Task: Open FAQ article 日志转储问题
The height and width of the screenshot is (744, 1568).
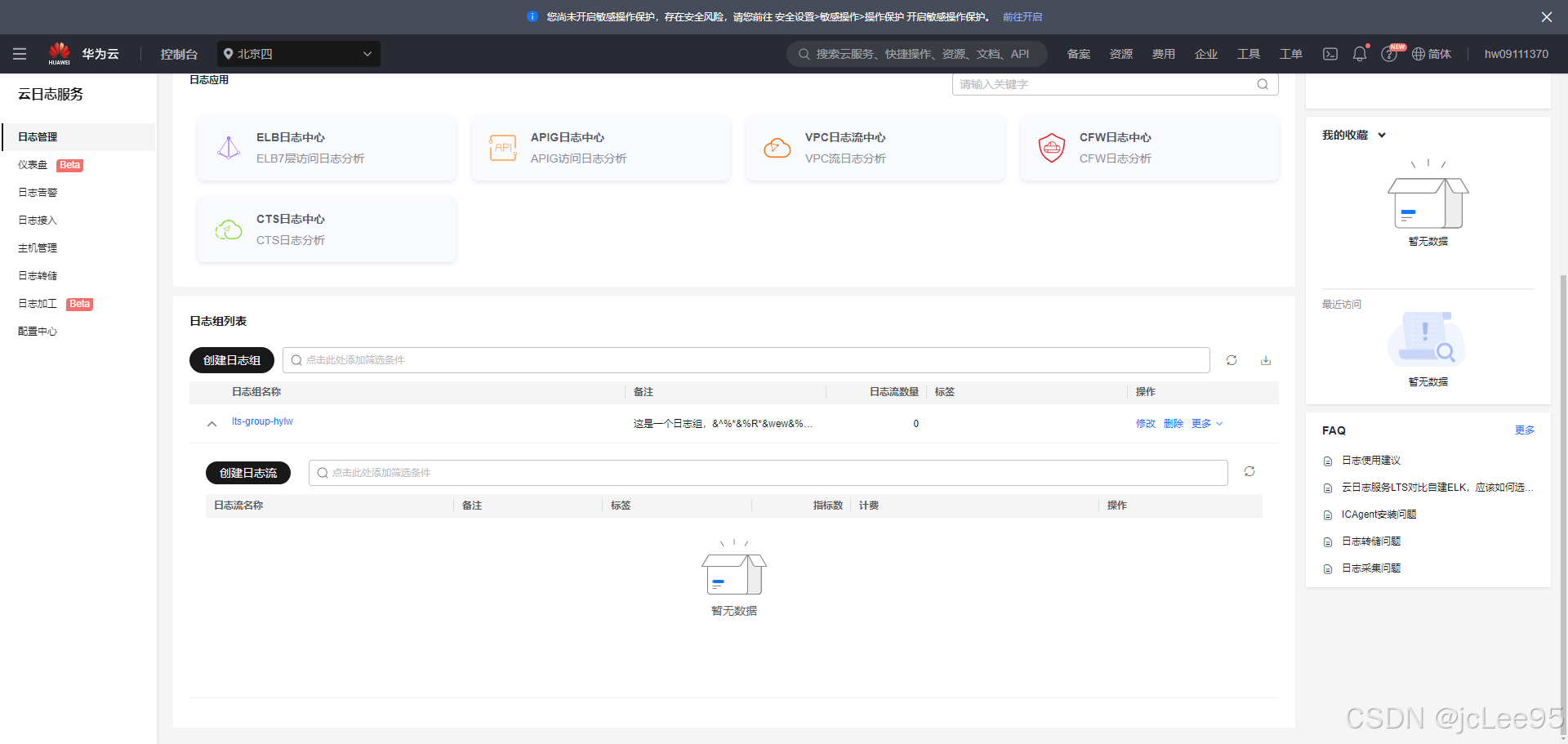Action: click(1371, 541)
